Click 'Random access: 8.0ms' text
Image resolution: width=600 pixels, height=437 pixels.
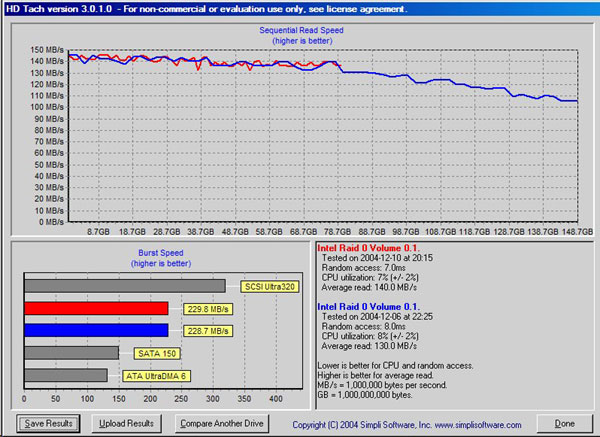(x=363, y=326)
